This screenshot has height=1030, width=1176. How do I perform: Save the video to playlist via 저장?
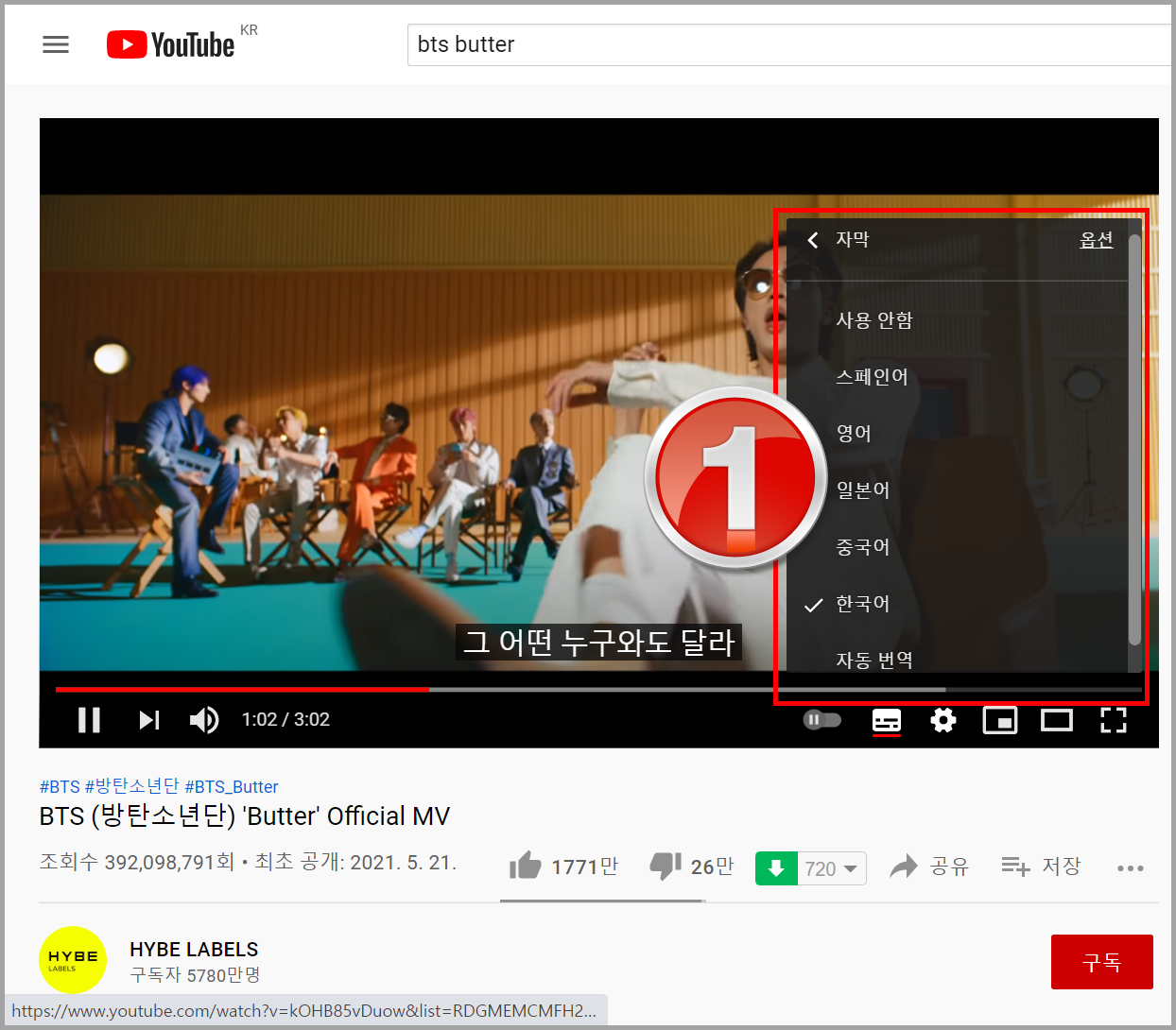pyautogui.click(x=1041, y=867)
